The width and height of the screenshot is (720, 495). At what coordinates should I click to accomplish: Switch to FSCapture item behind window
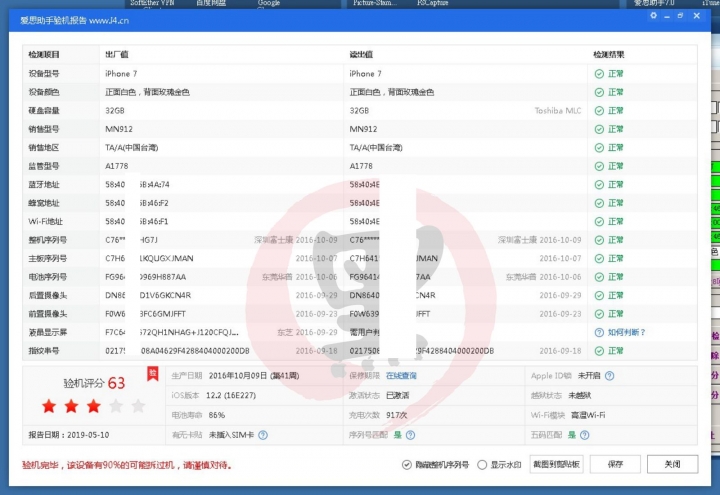point(433,3)
